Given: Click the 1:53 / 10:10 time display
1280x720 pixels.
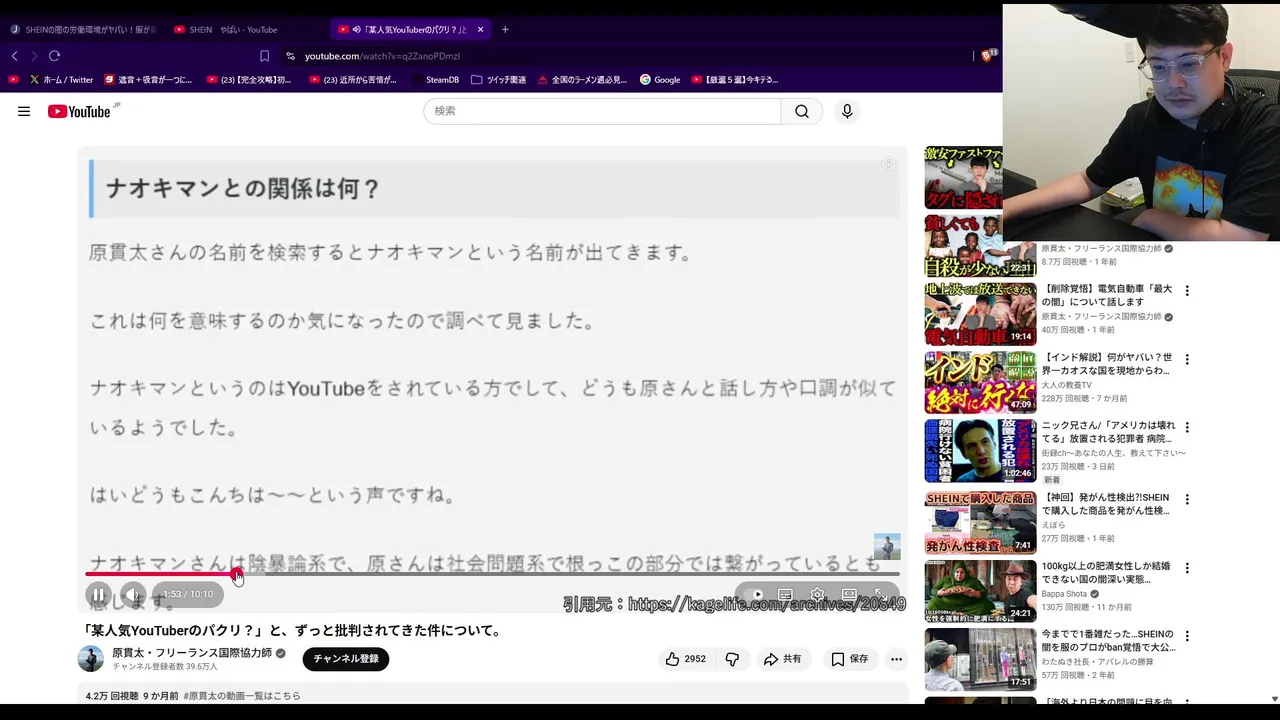Looking at the screenshot, I should pos(188,594).
